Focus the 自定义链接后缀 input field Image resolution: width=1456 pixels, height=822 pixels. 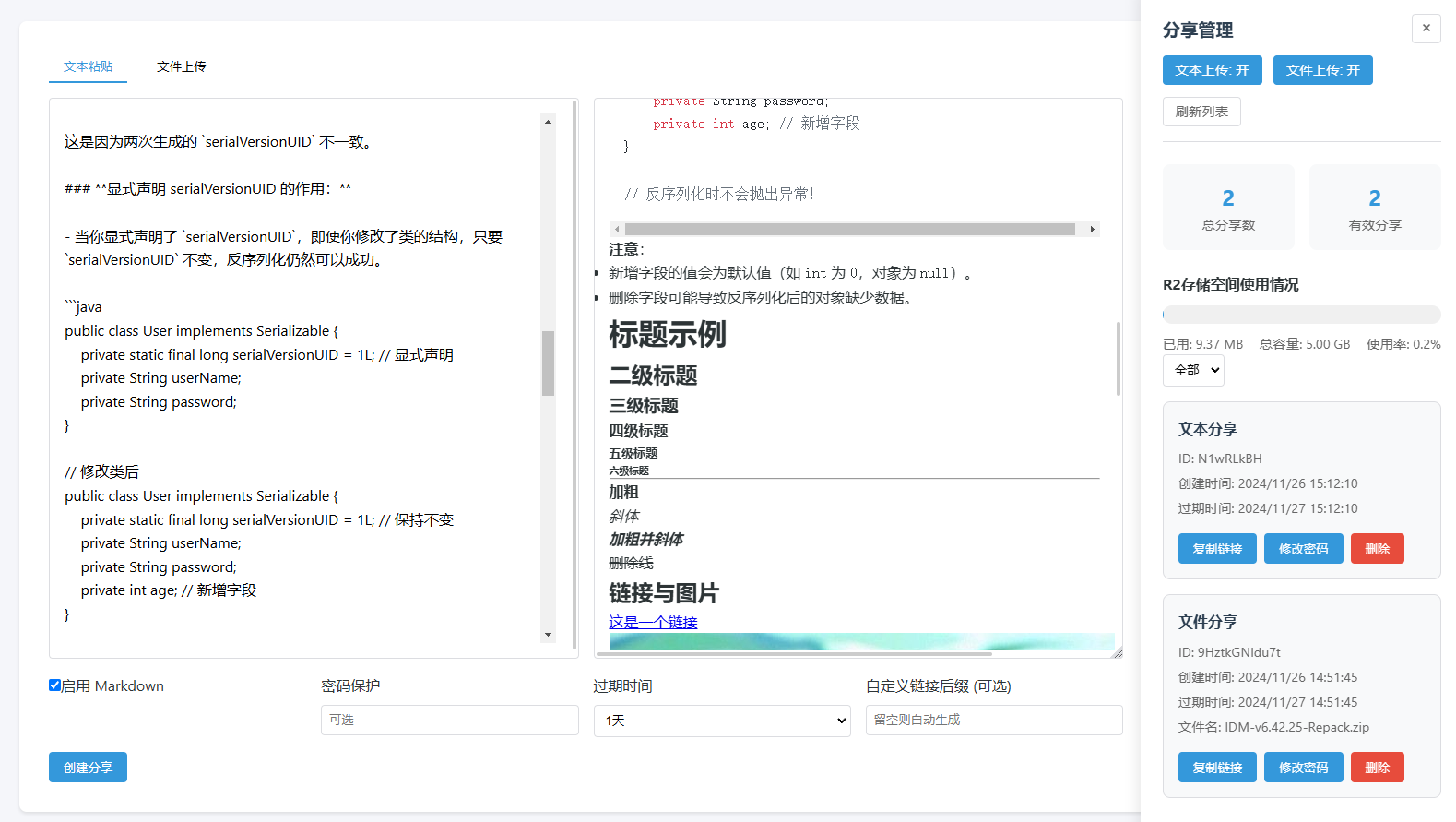pos(994,720)
